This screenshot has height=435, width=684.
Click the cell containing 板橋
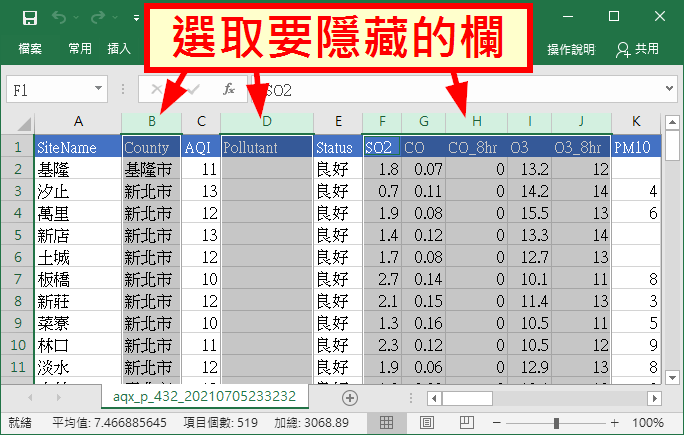78,279
